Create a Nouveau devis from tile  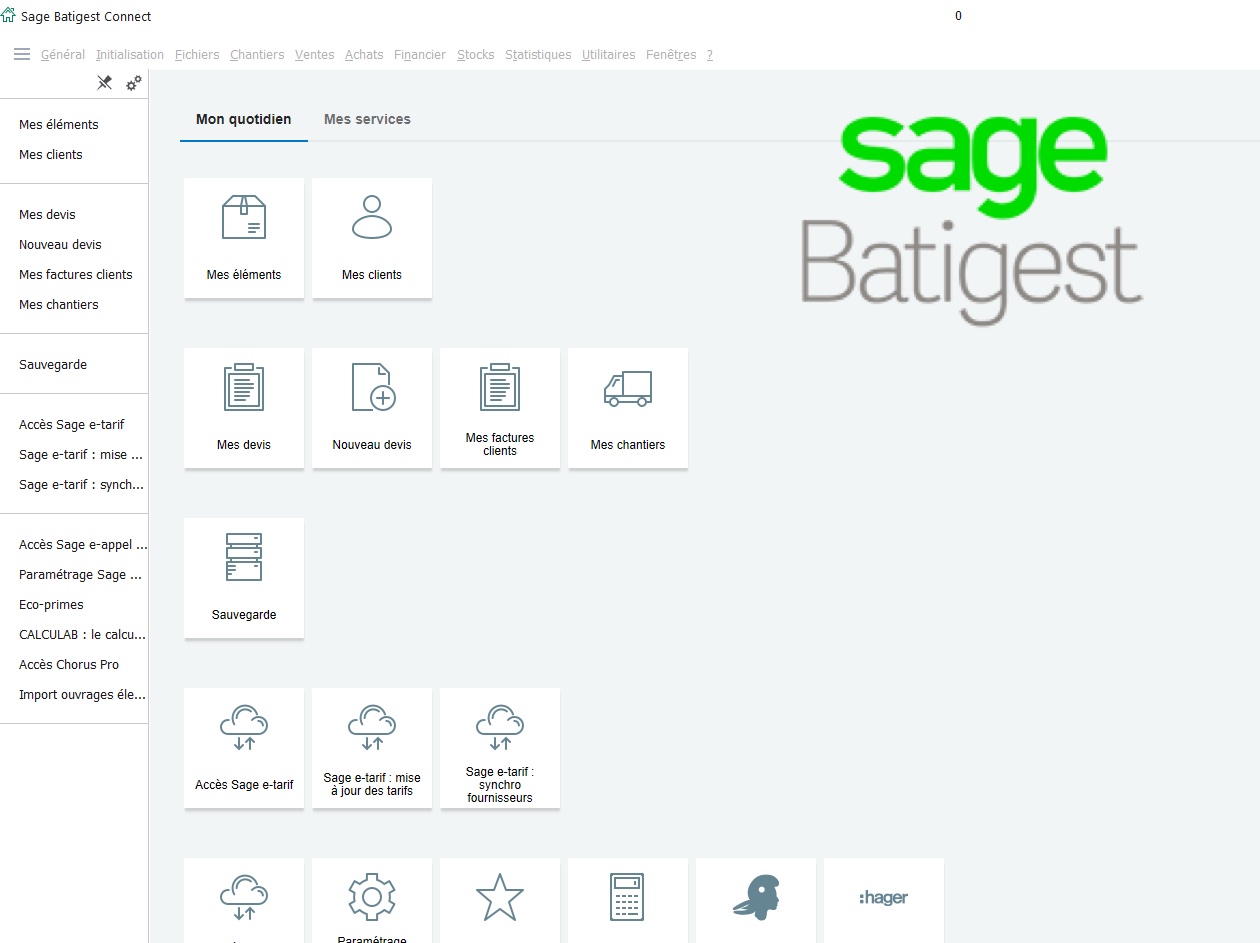372,408
